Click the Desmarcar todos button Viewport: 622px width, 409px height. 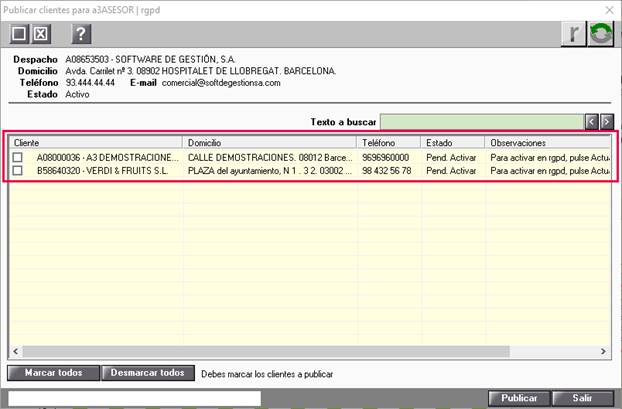148,373
